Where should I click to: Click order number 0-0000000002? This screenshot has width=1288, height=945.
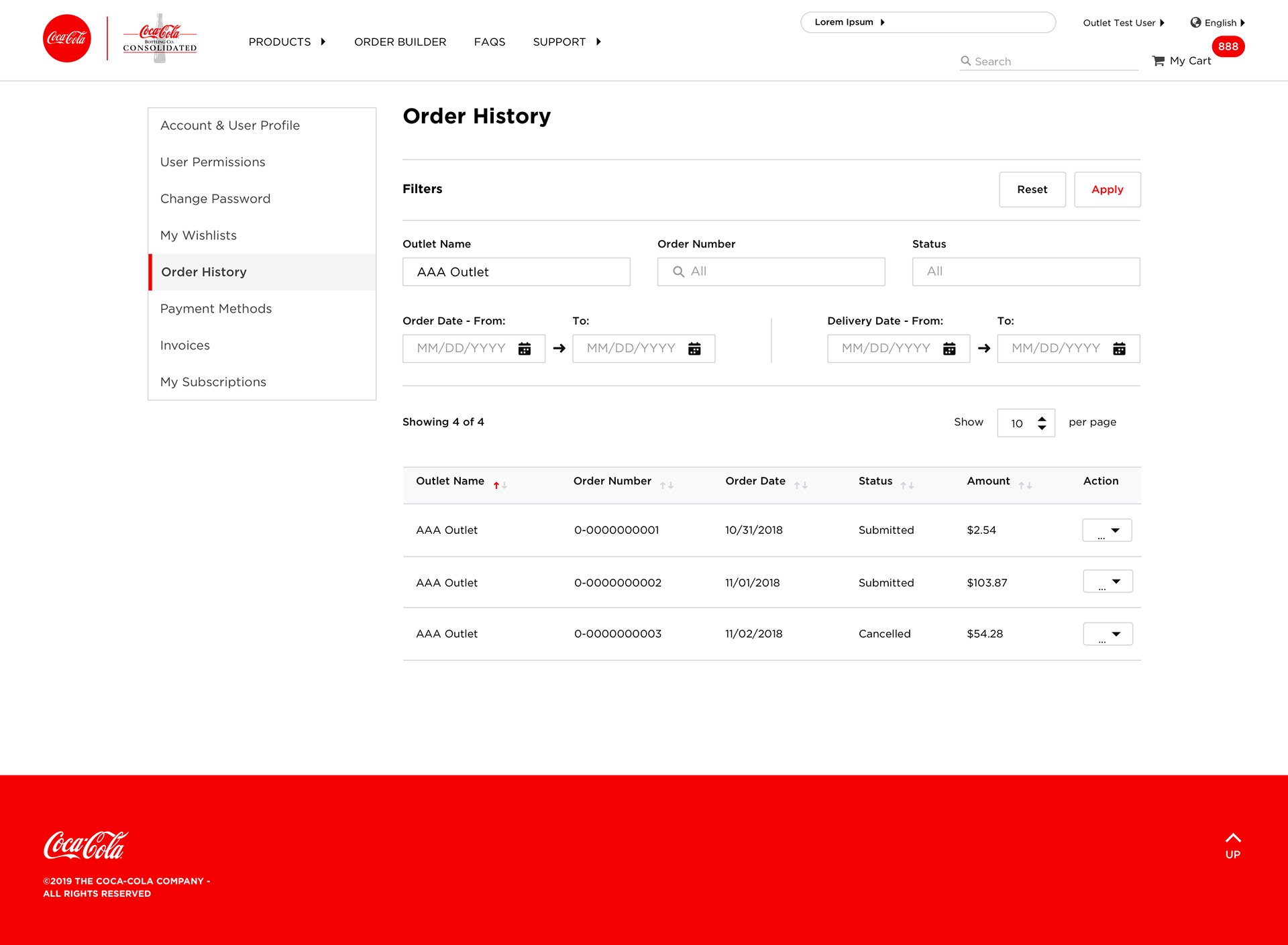coord(618,583)
